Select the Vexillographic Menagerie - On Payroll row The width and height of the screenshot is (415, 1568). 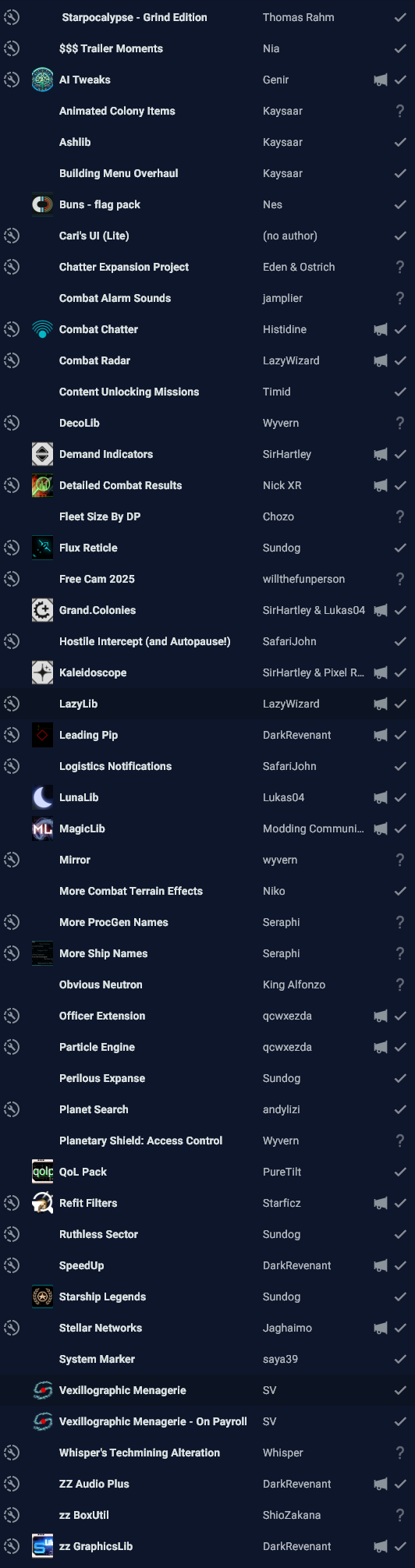point(207,1421)
